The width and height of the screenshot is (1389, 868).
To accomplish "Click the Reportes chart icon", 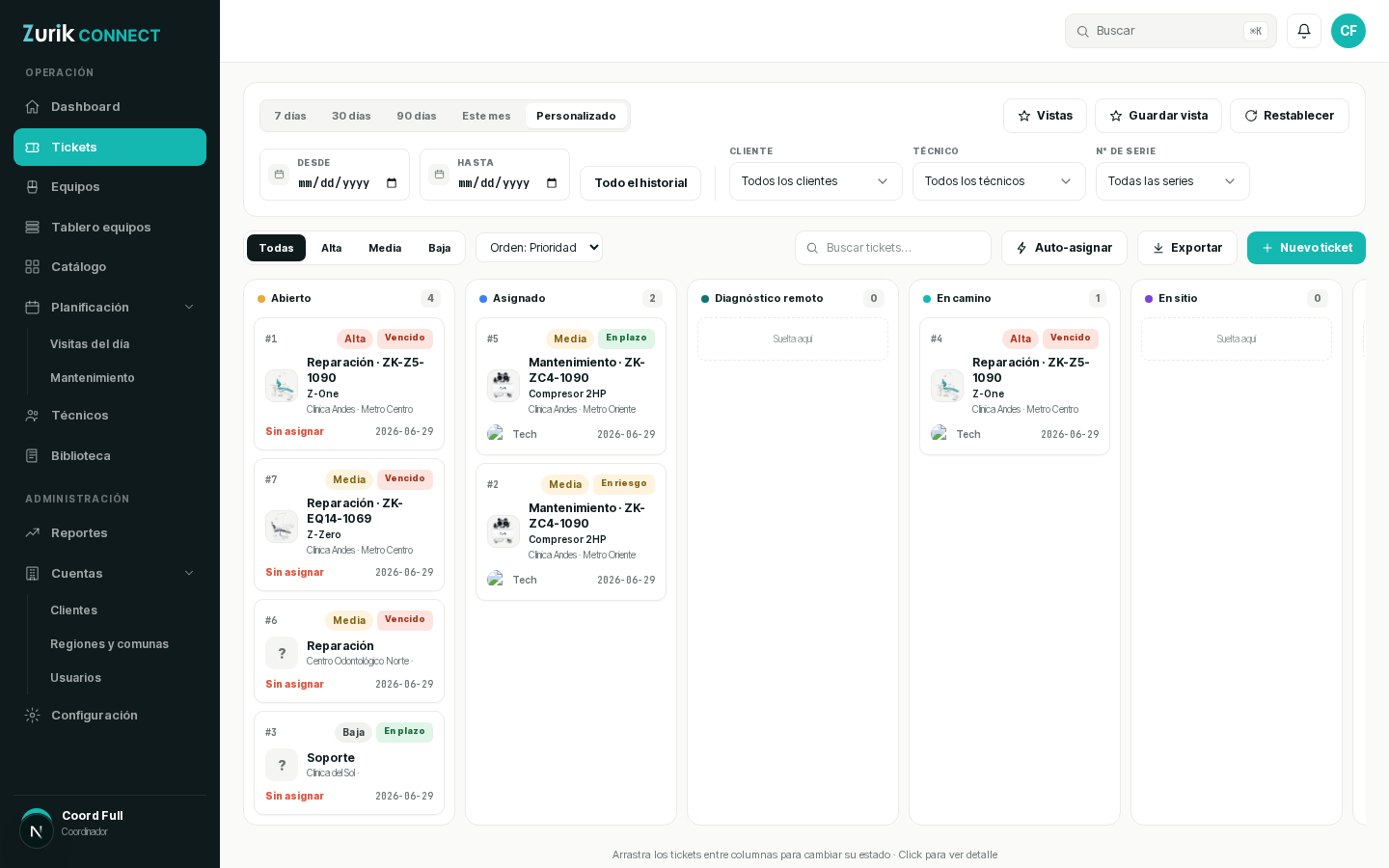I will [32, 533].
